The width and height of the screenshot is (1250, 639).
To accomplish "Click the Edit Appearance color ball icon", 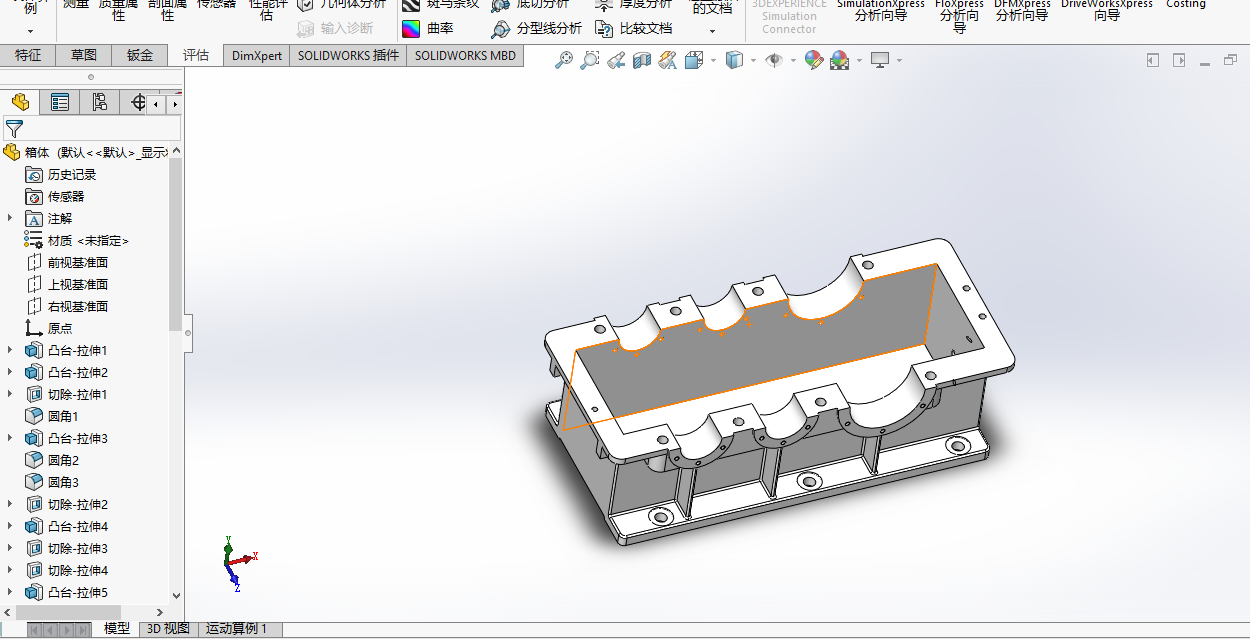I will point(813,61).
